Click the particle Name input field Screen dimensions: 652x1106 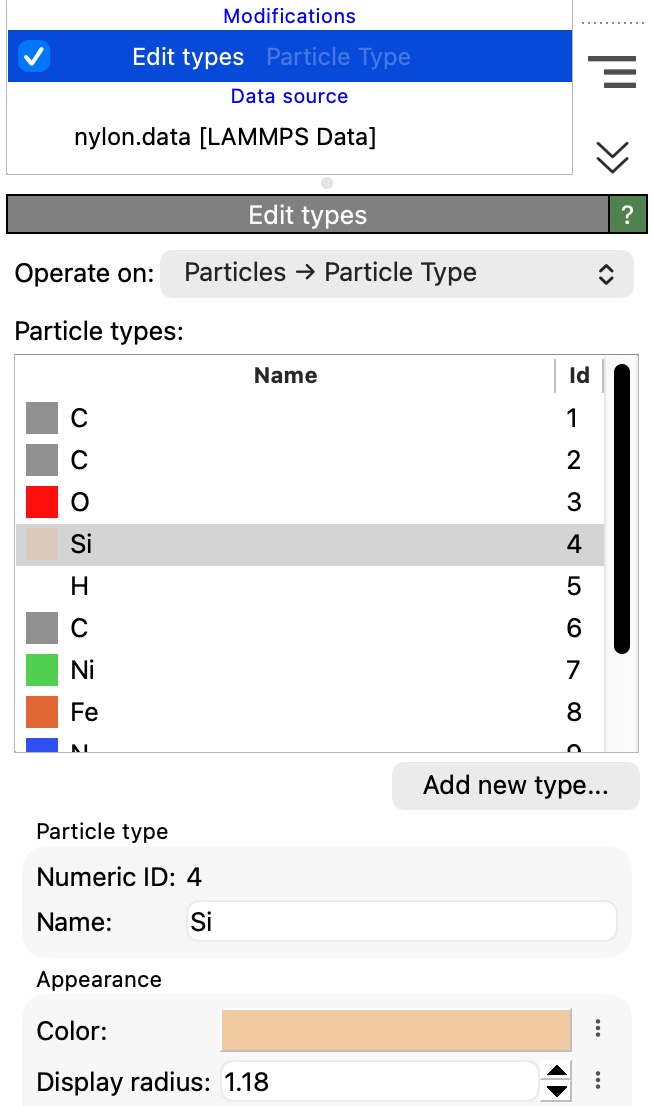click(401, 921)
